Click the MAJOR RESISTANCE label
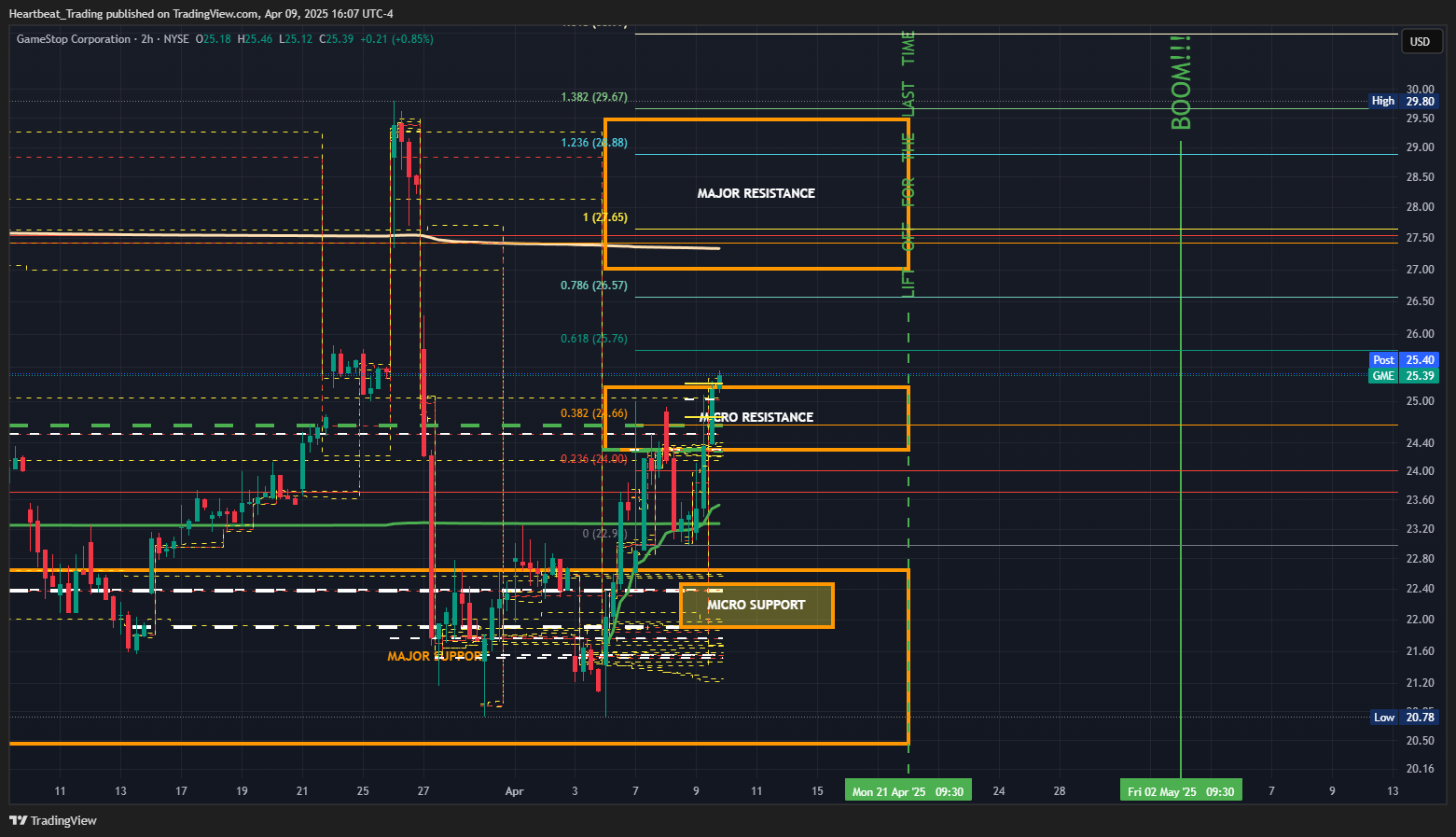Viewport: 1456px width, 837px height. pos(756,193)
